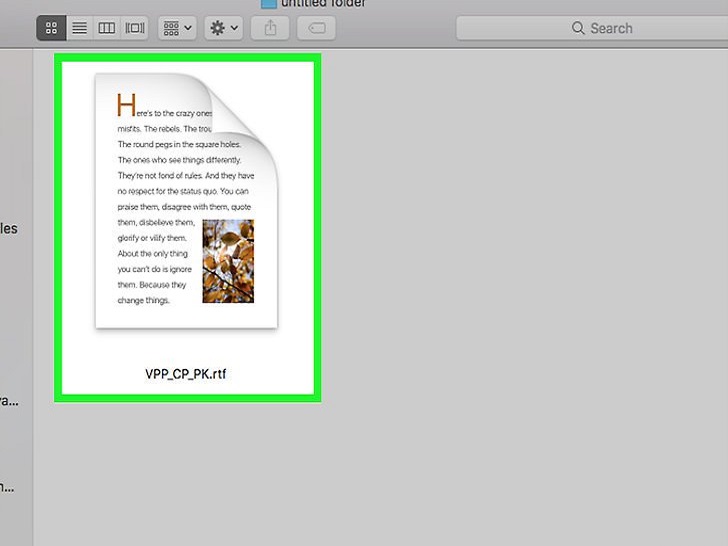Open the gear Action menu

coord(222,28)
